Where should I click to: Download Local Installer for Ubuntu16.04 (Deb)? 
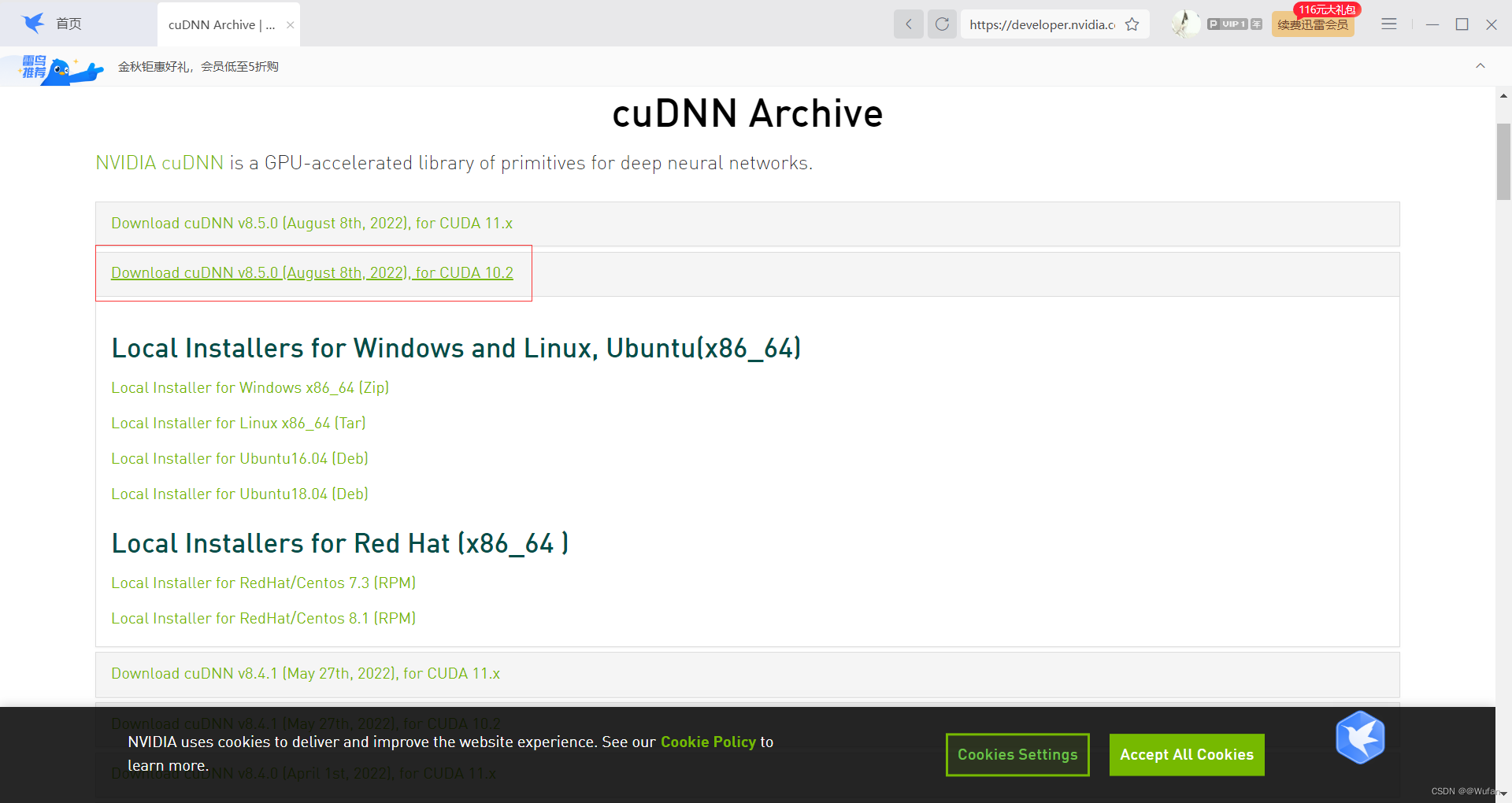tap(240, 459)
